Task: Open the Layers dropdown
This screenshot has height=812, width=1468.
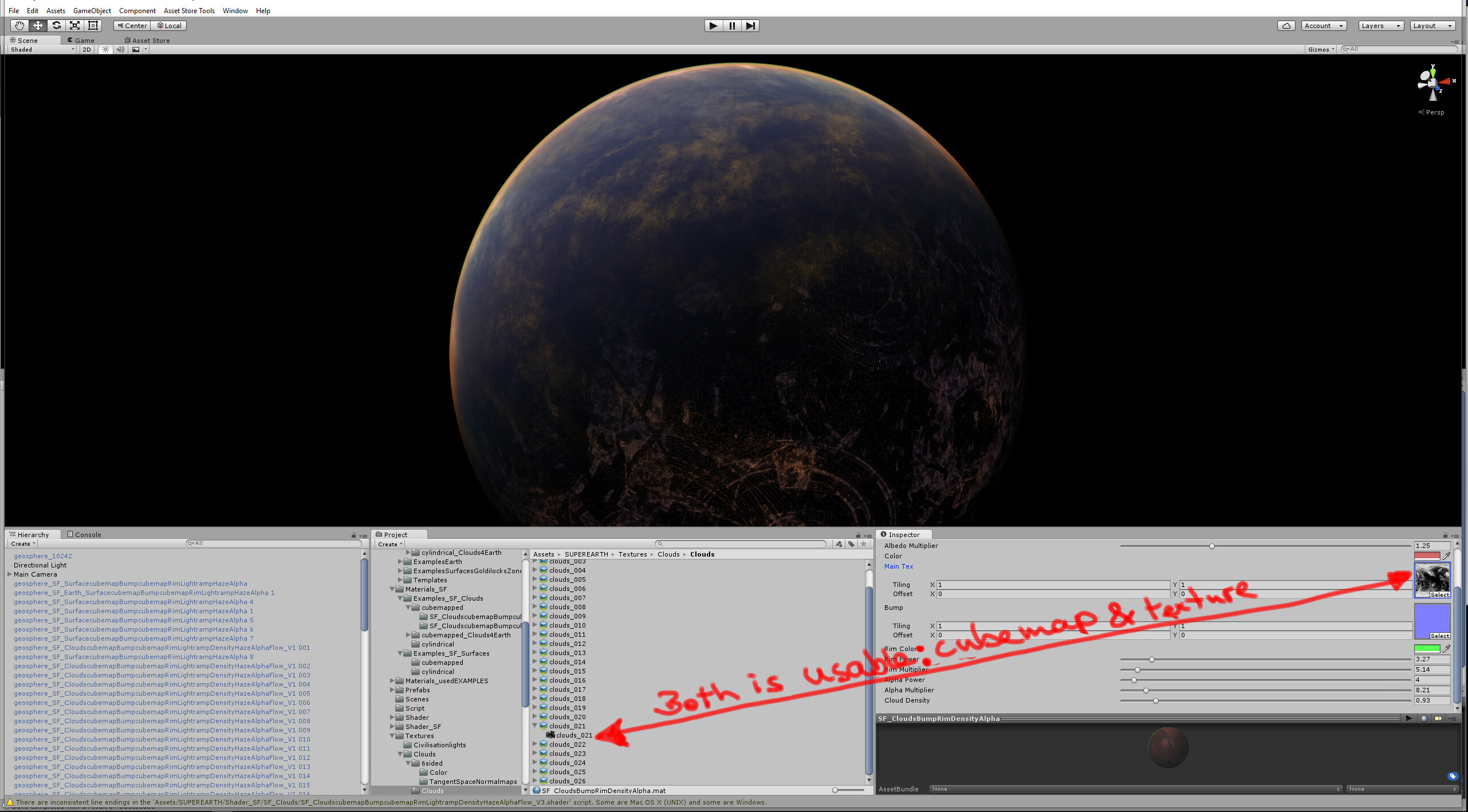Action: [x=1380, y=25]
